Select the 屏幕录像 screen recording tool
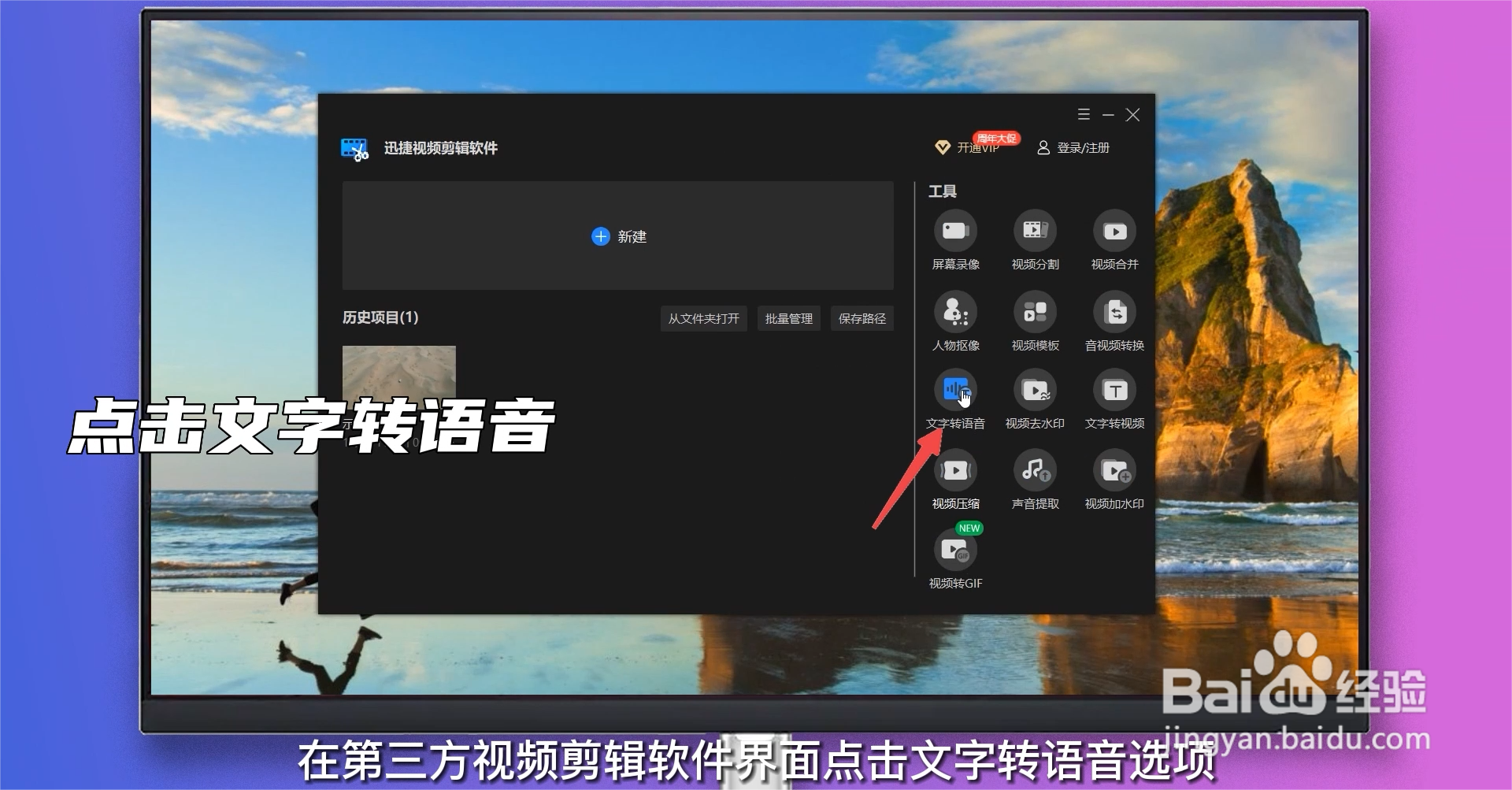 (x=955, y=231)
